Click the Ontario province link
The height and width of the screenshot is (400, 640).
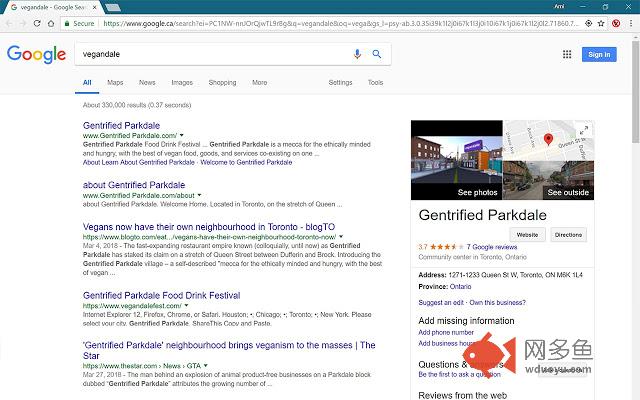click(x=460, y=287)
